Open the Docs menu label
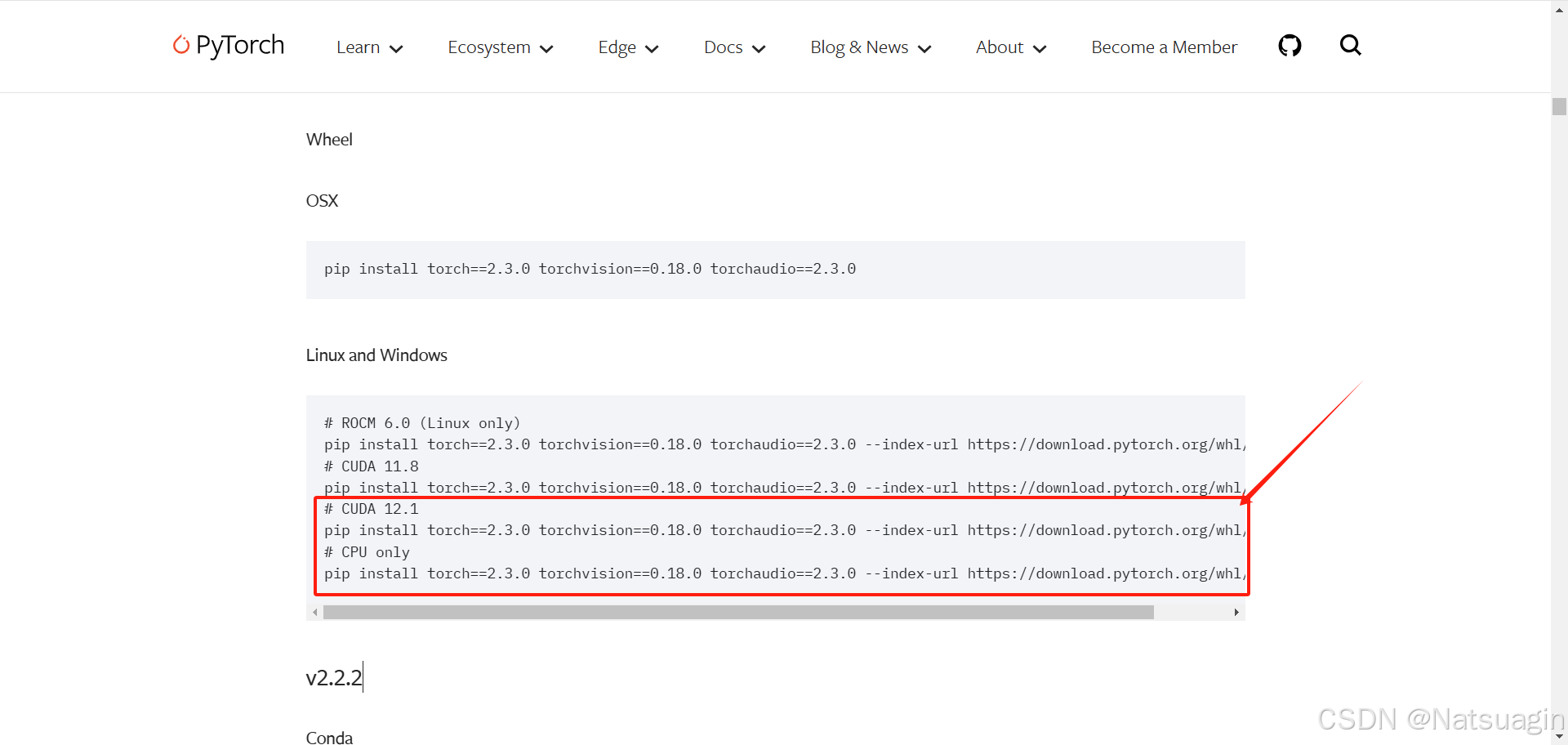This screenshot has width=1568, height=745. coord(724,47)
